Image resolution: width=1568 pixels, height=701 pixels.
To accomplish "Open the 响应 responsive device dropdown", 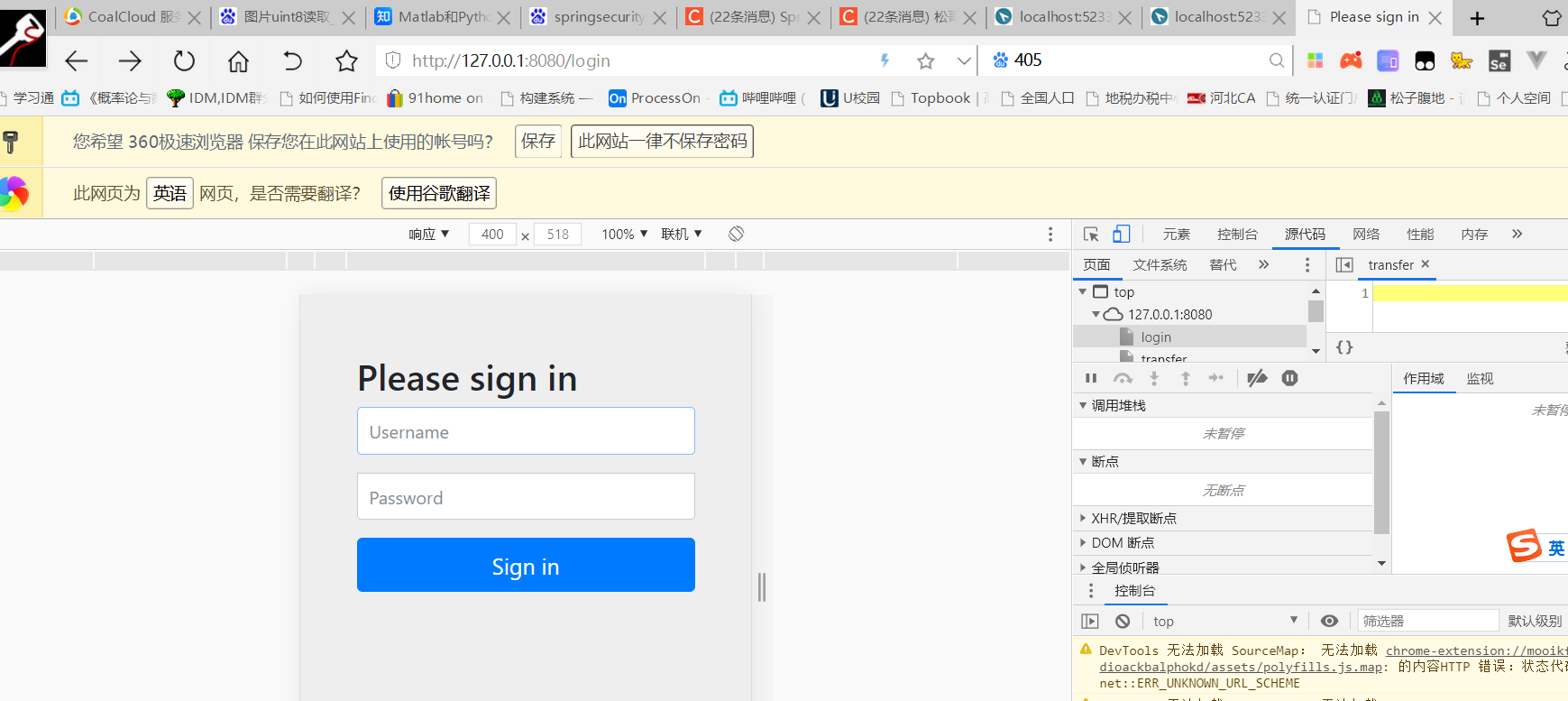I will (428, 234).
